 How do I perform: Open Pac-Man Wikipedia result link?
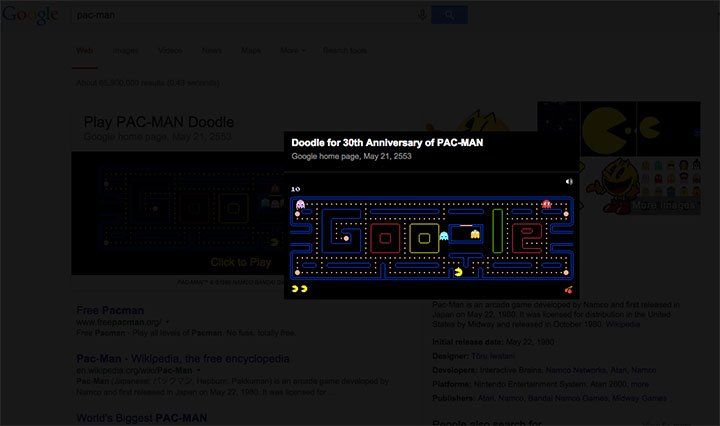pyautogui.click(x=183, y=359)
